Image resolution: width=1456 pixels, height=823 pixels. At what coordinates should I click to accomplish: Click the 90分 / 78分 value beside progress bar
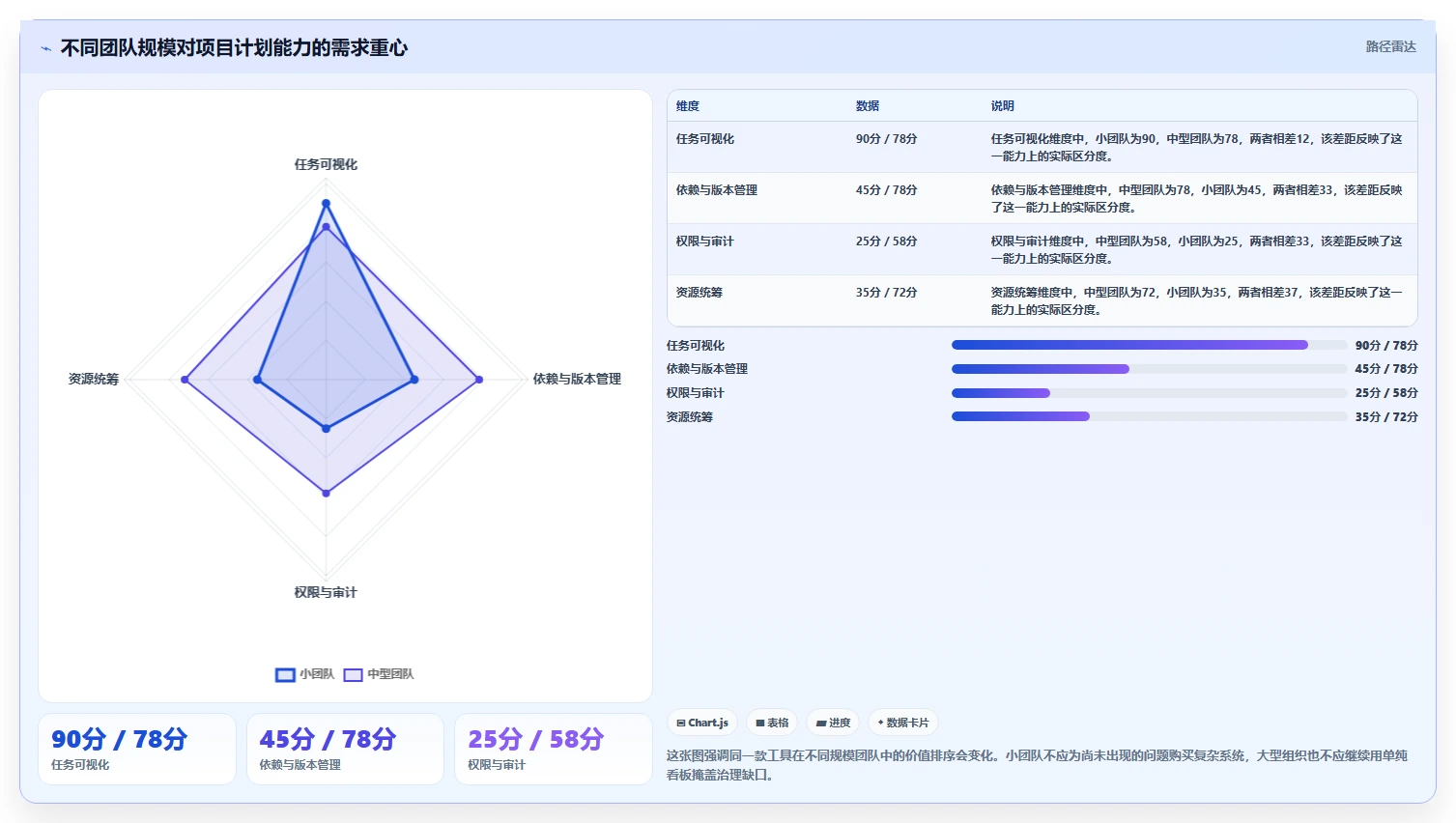coord(1386,346)
